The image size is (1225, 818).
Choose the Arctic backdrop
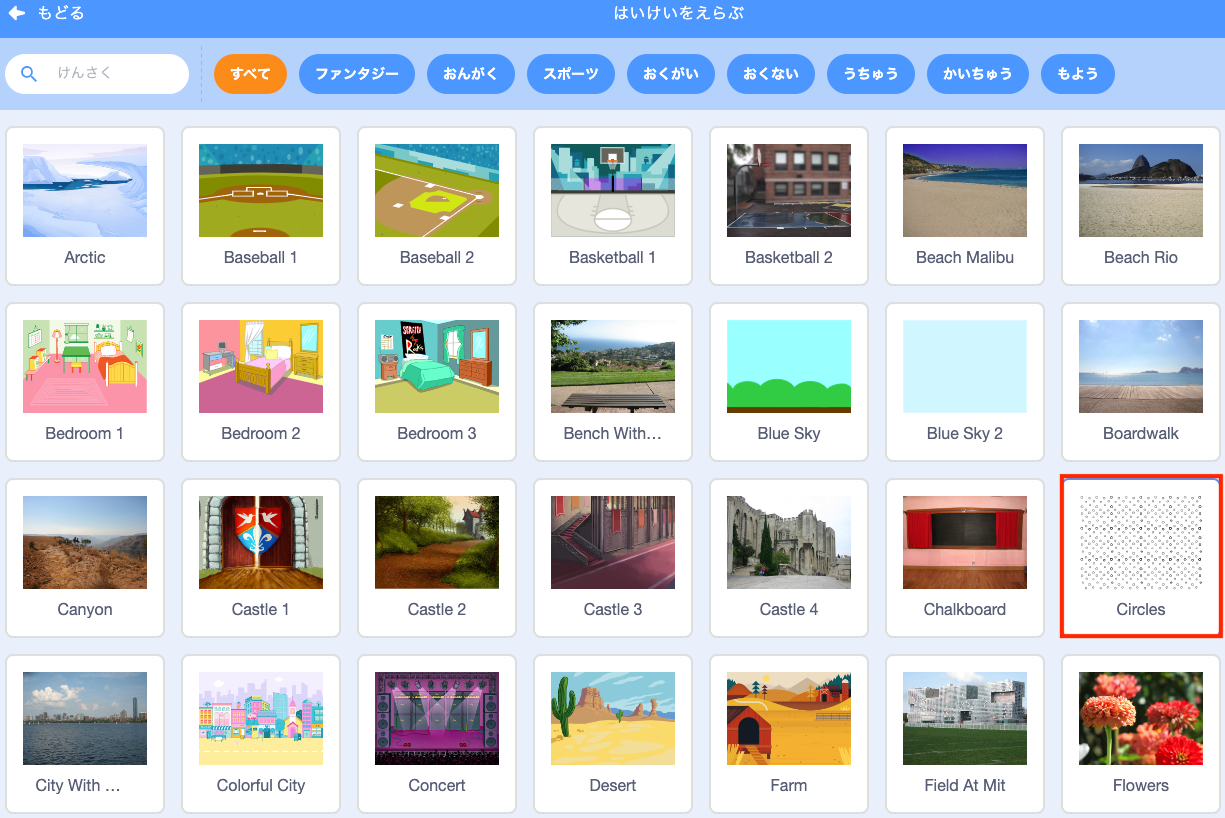[85, 206]
